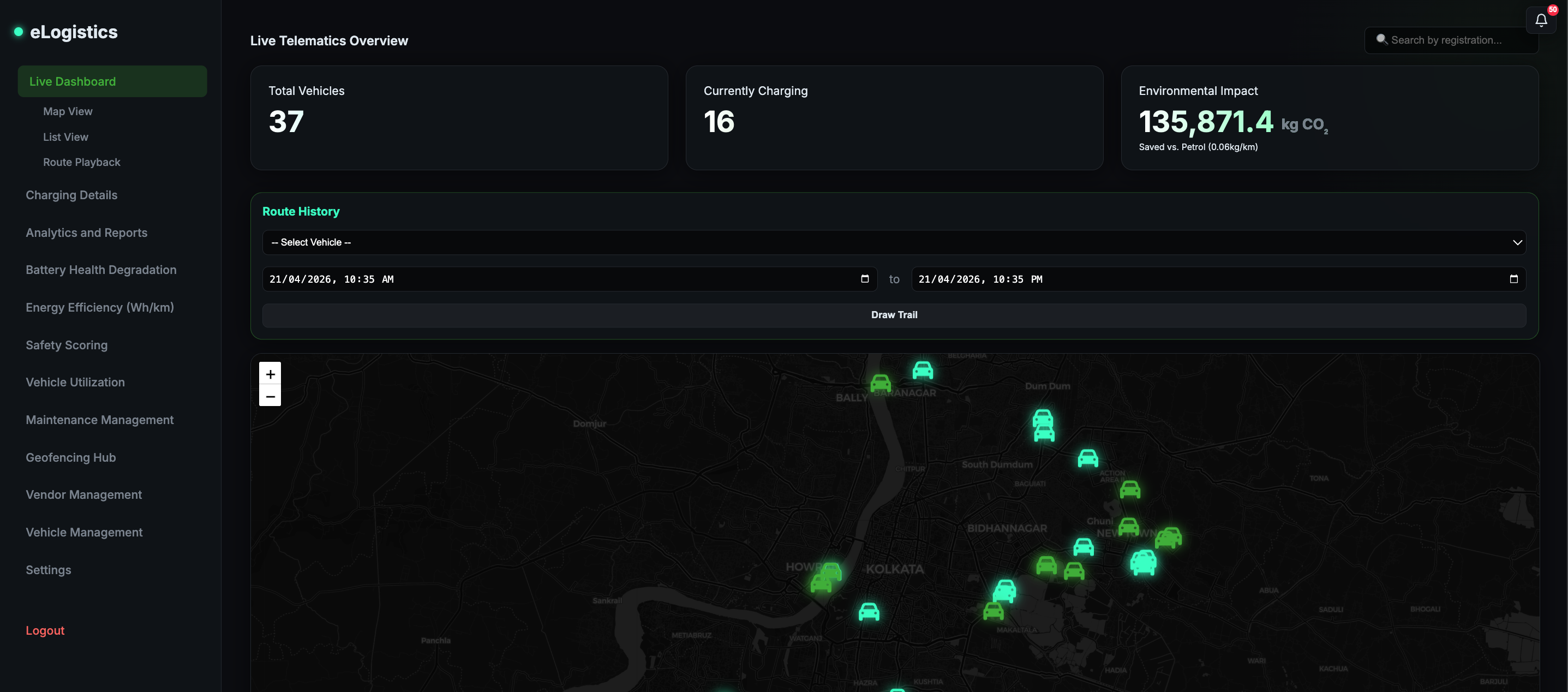Open Maintenance Management

(x=99, y=421)
